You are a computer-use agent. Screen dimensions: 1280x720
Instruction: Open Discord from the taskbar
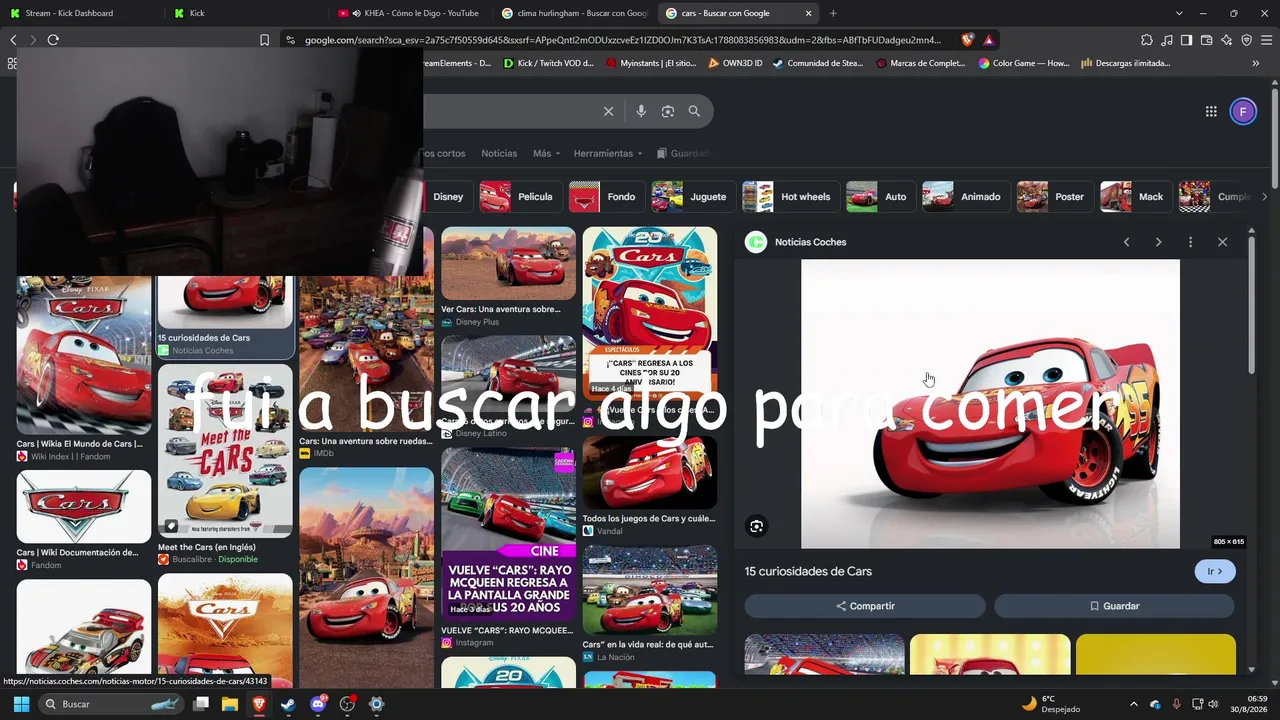(x=318, y=704)
